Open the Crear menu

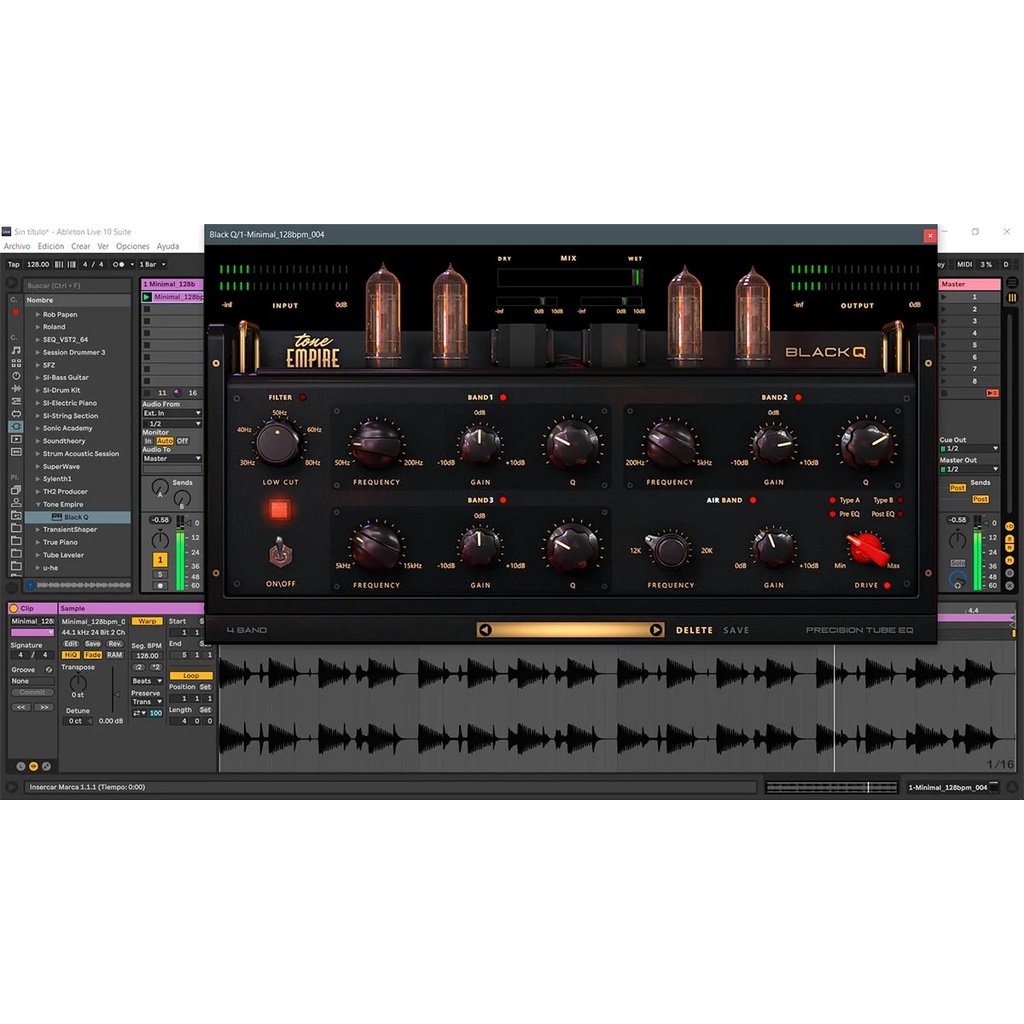click(80, 246)
